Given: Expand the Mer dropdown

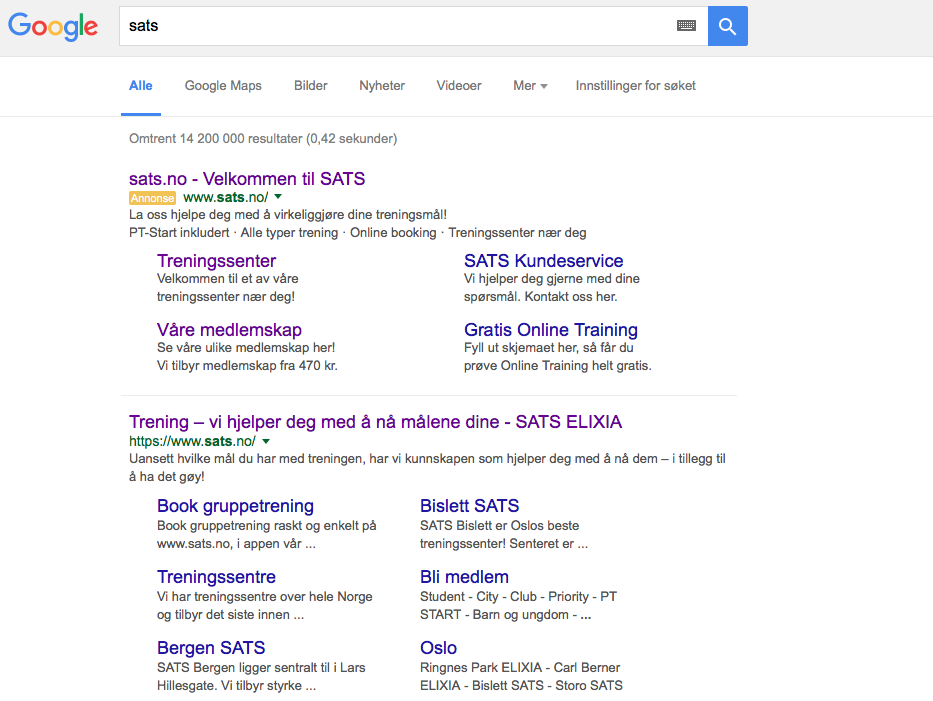Looking at the screenshot, I should point(530,86).
